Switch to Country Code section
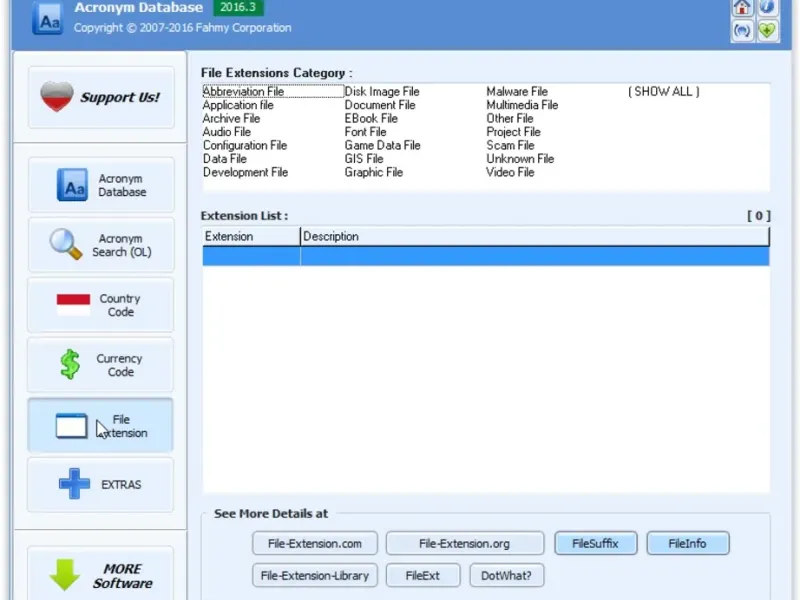800x600 pixels. tap(101, 305)
